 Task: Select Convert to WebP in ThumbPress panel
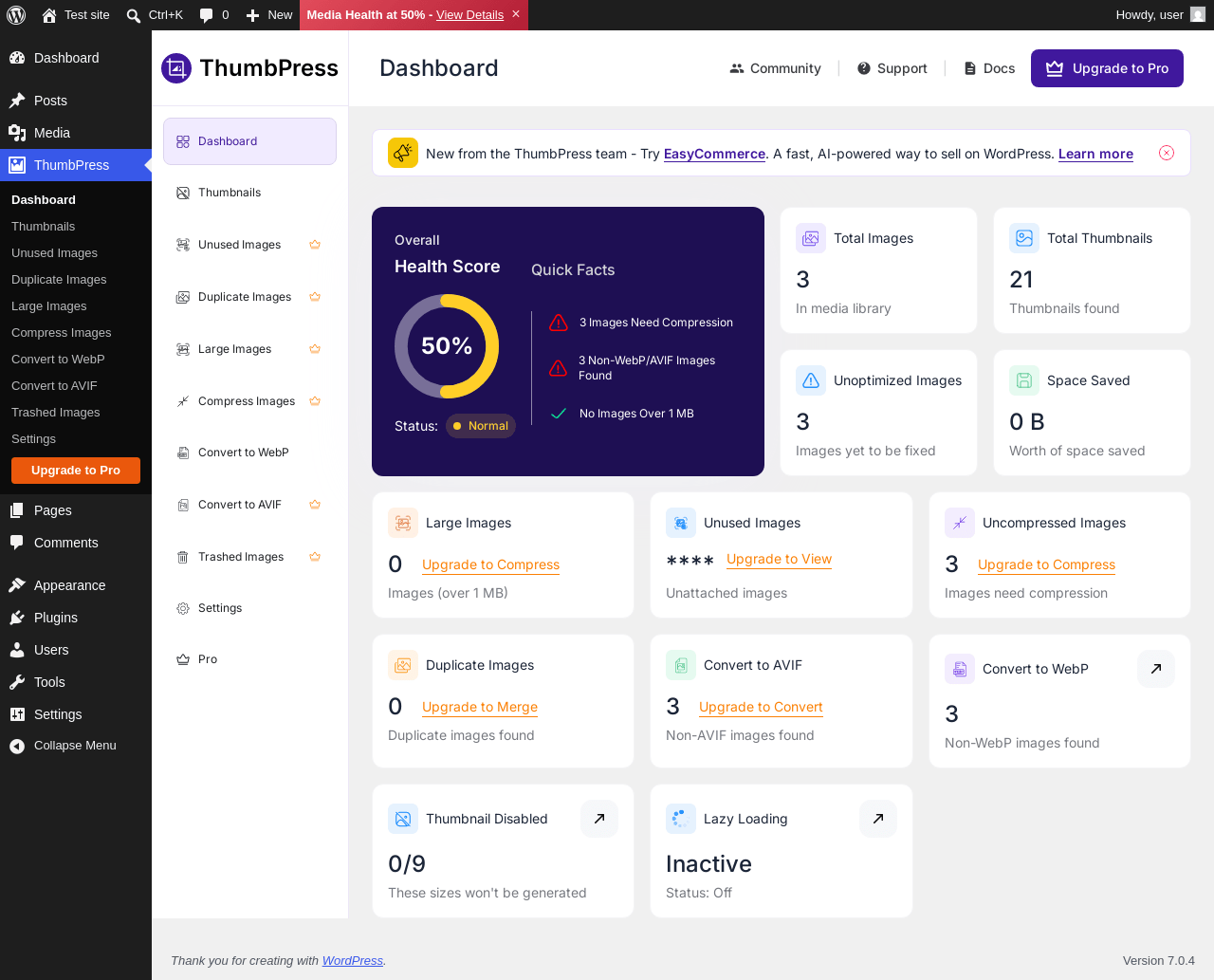click(249, 453)
